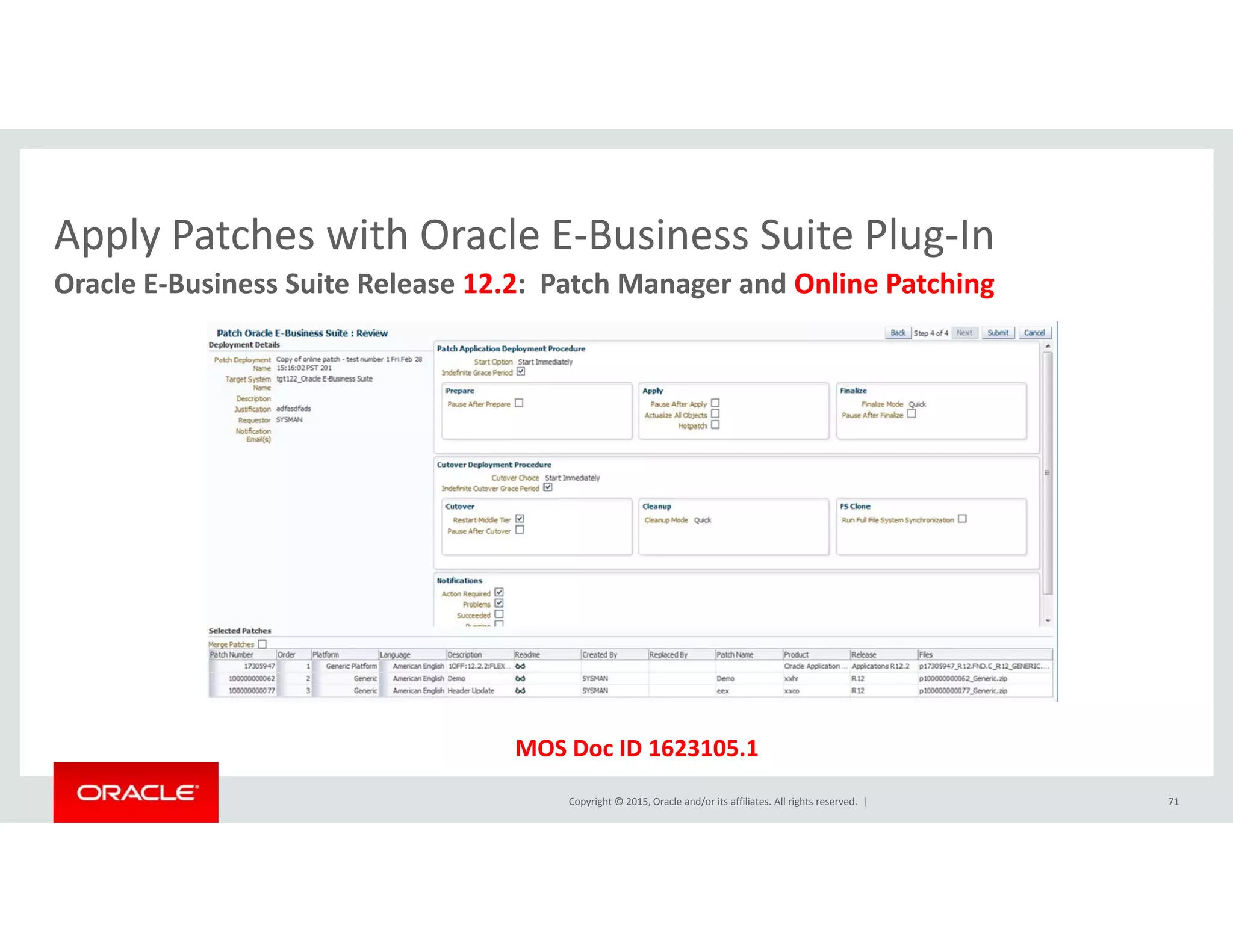
Task: Click justification value adfasdfads
Action: (294, 408)
